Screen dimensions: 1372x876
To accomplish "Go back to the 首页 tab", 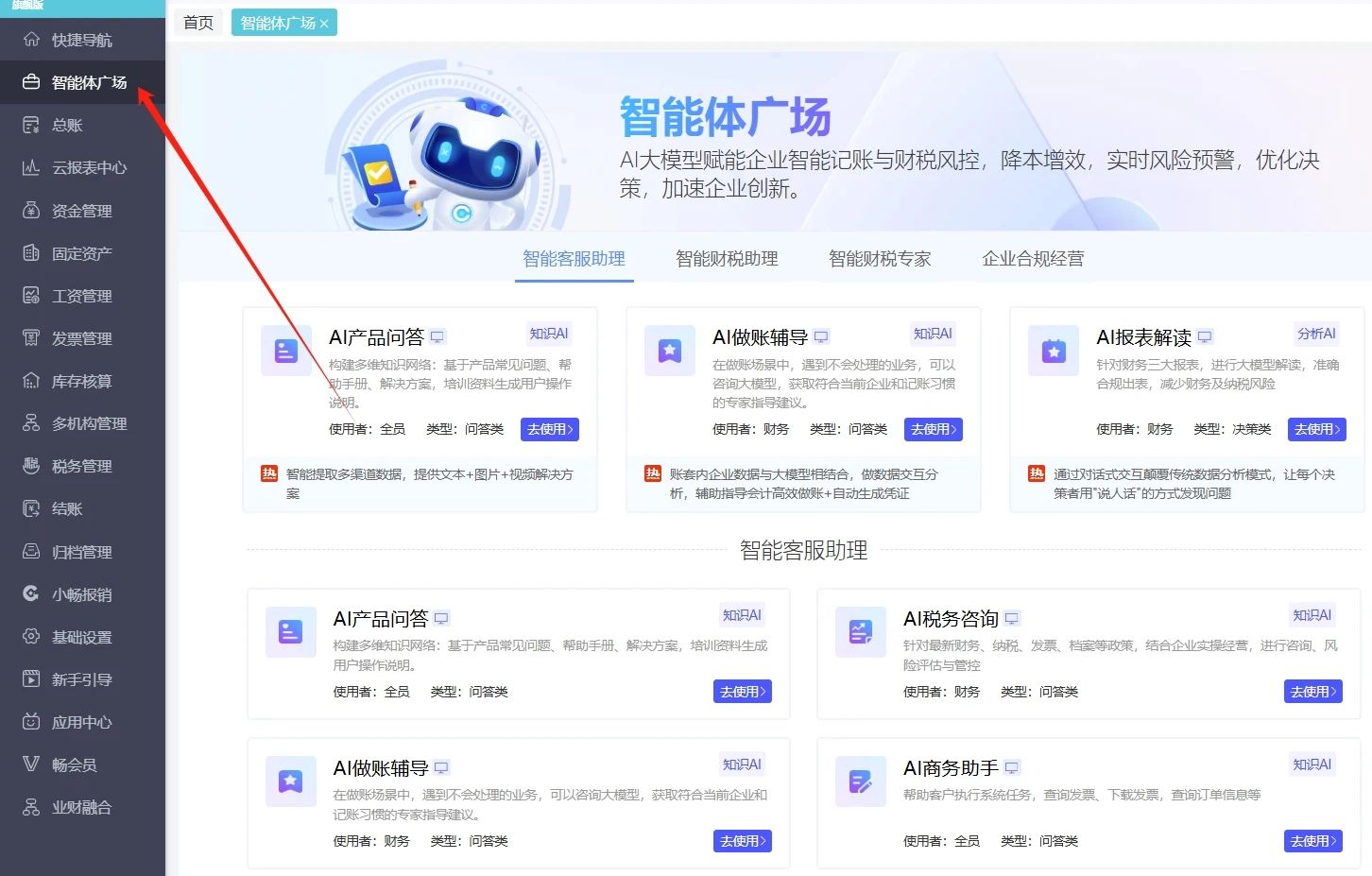I will [x=197, y=22].
